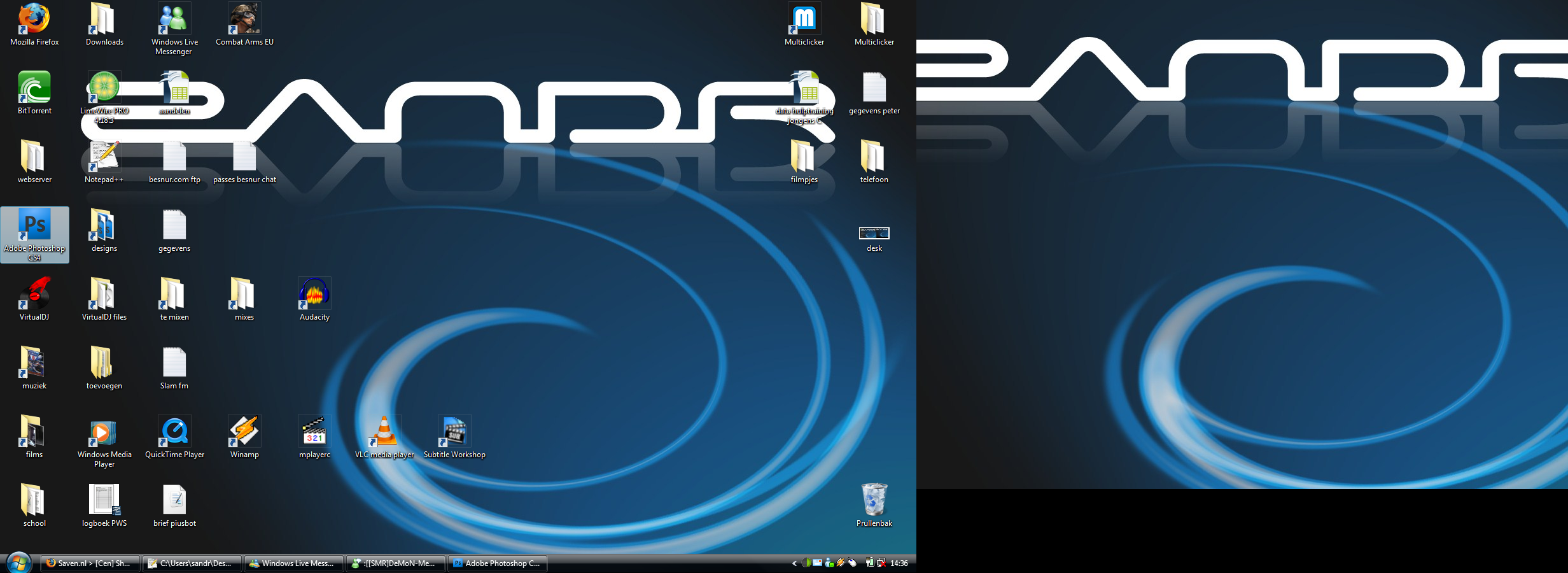Viewport: 1568px width, 573px height.
Task: Switch to the [SMR]DeMoN-Me... chat taskbar button
Action: pyautogui.click(x=395, y=563)
